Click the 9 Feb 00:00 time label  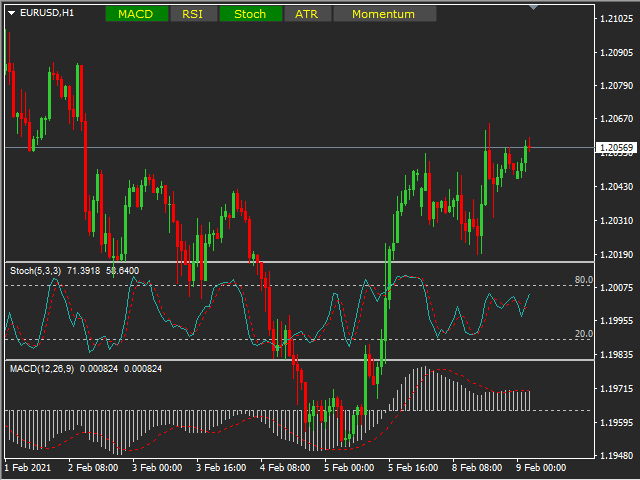541,468
